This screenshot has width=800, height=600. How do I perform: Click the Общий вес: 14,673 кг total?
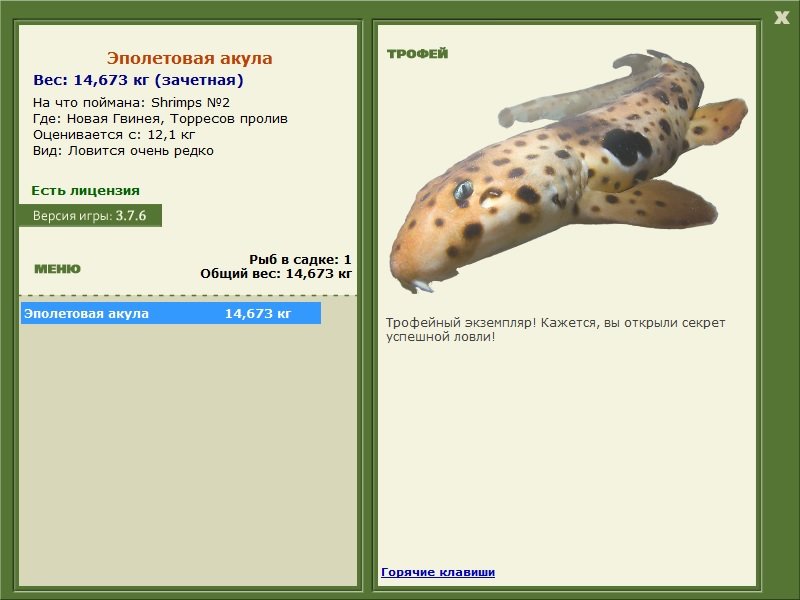point(276,274)
